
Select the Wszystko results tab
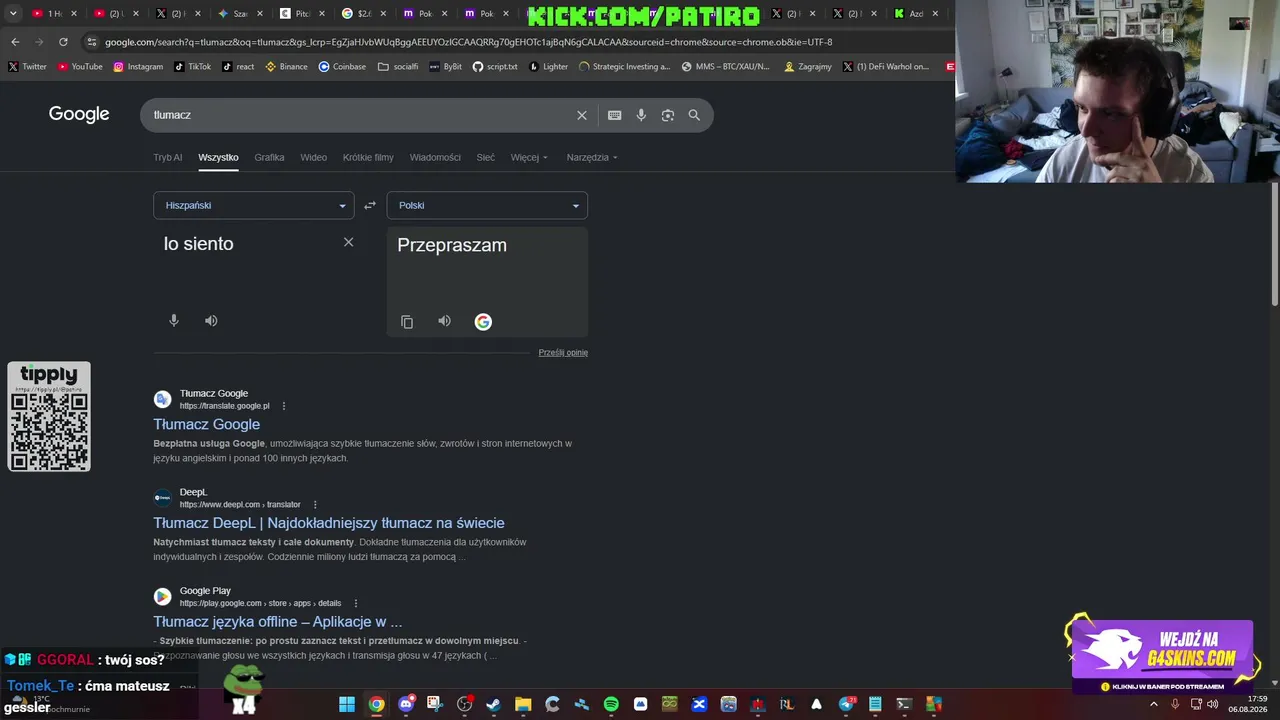pyautogui.click(x=218, y=157)
